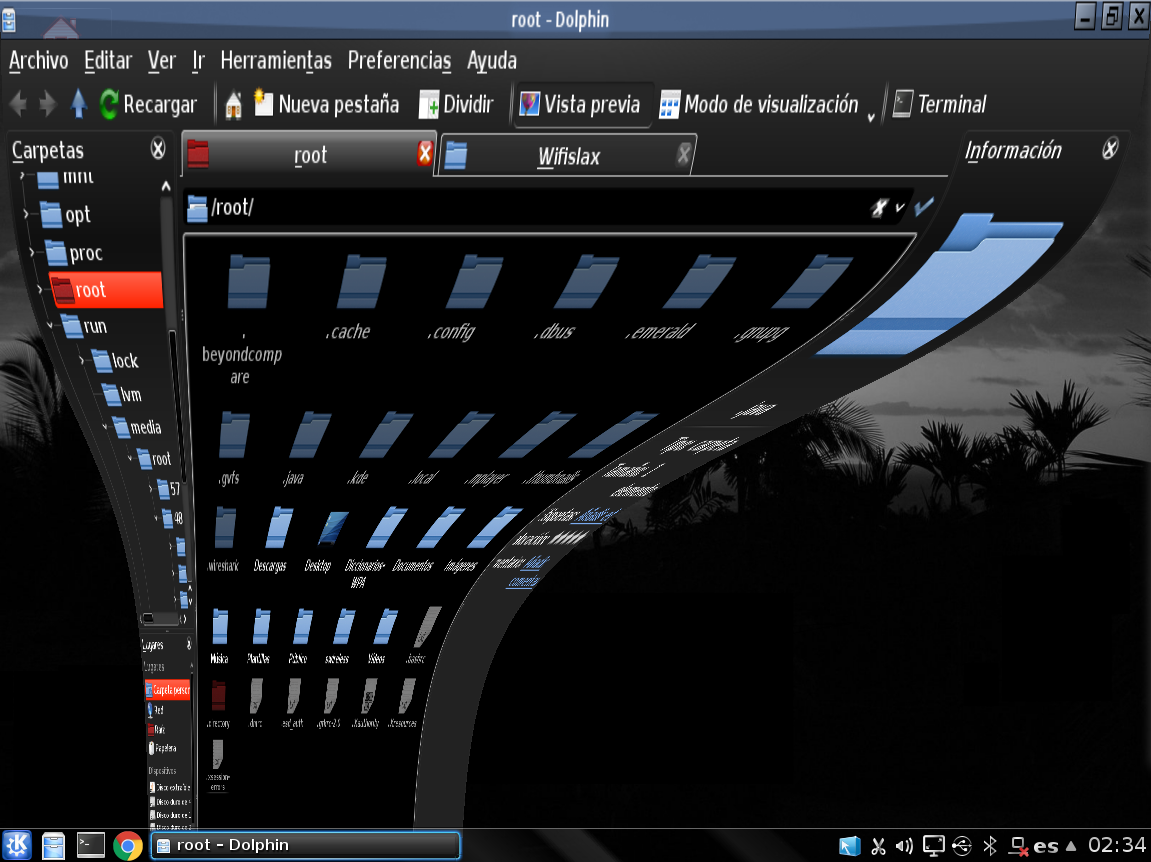Switch to the Wifislax tab
Image resolution: width=1151 pixels, height=862 pixels.
coord(567,156)
